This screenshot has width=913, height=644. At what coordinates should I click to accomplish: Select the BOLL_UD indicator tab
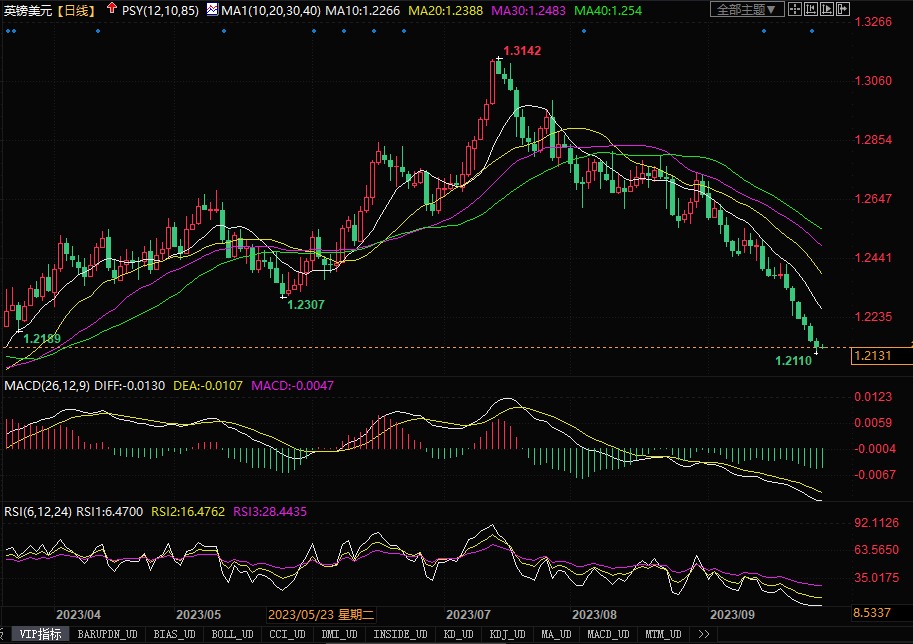[x=233, y=634]
